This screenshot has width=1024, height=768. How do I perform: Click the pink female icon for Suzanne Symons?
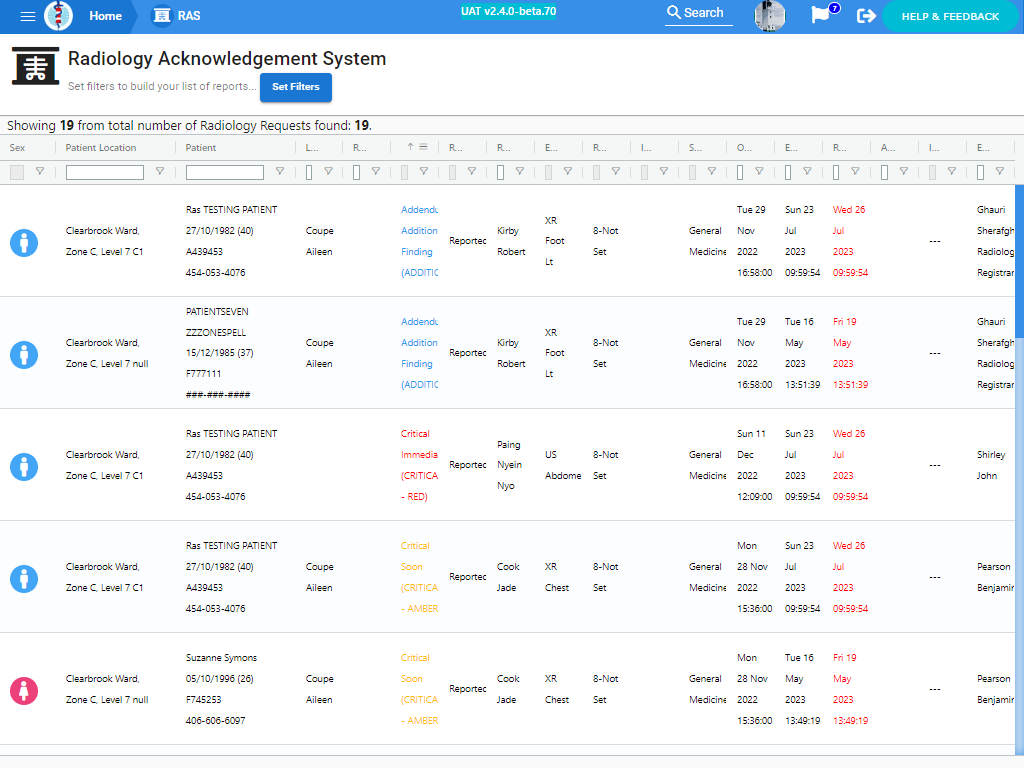tap(24, 691)
